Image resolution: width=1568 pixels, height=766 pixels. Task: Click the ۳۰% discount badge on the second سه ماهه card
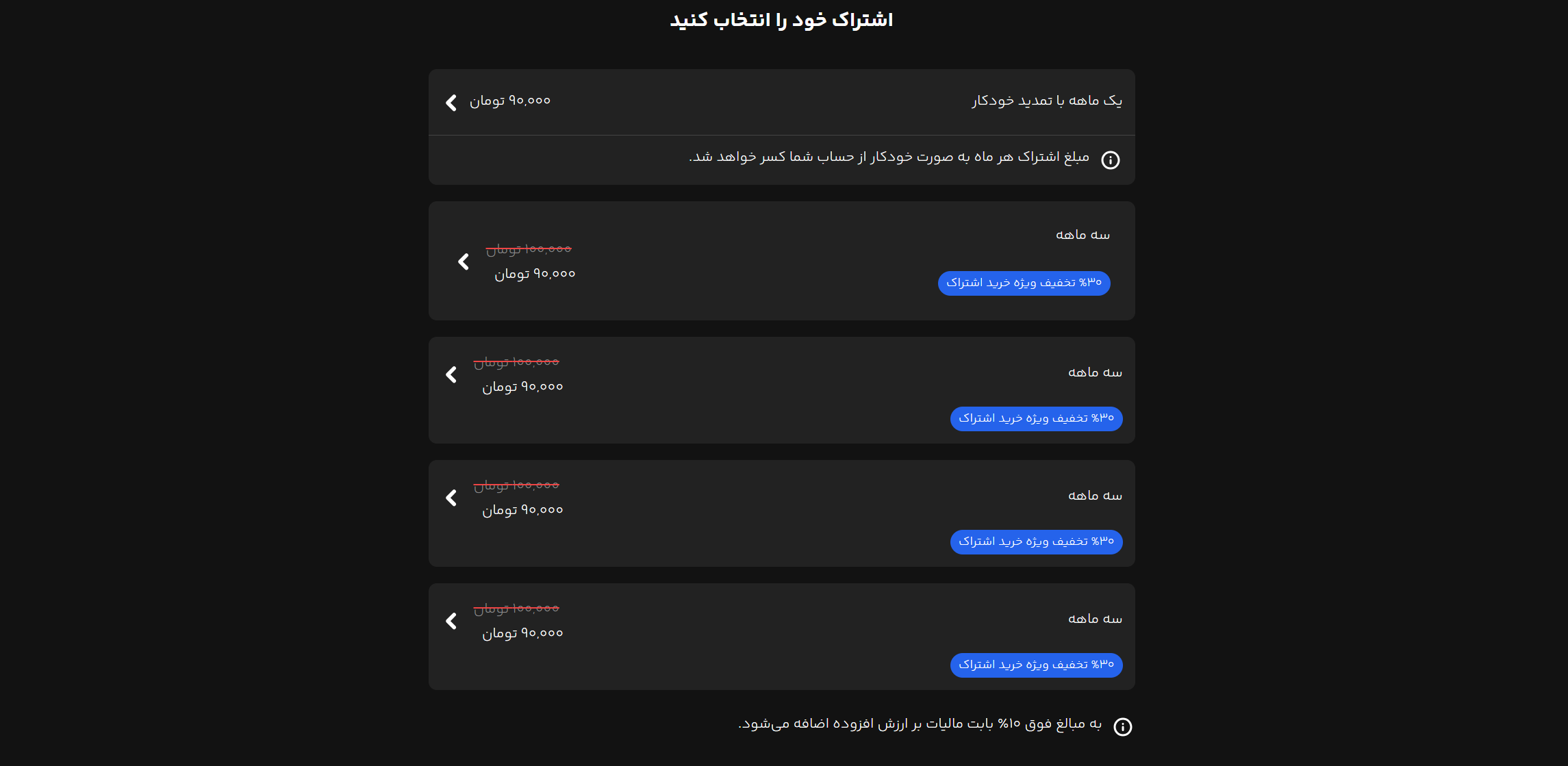[x=1036, y=419]
